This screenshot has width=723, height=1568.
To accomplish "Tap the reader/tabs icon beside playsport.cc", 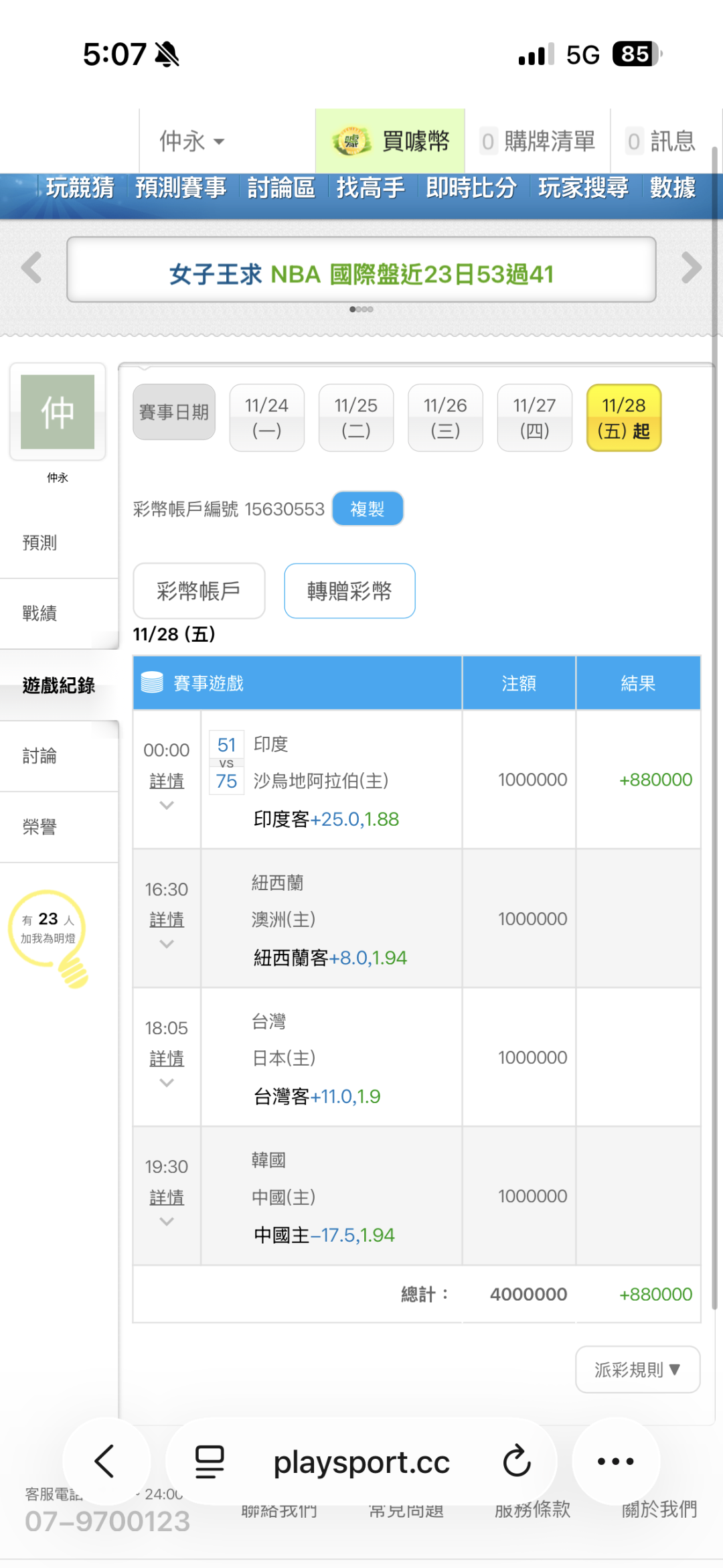I will pyautogui.click(x=210, y=1461).
